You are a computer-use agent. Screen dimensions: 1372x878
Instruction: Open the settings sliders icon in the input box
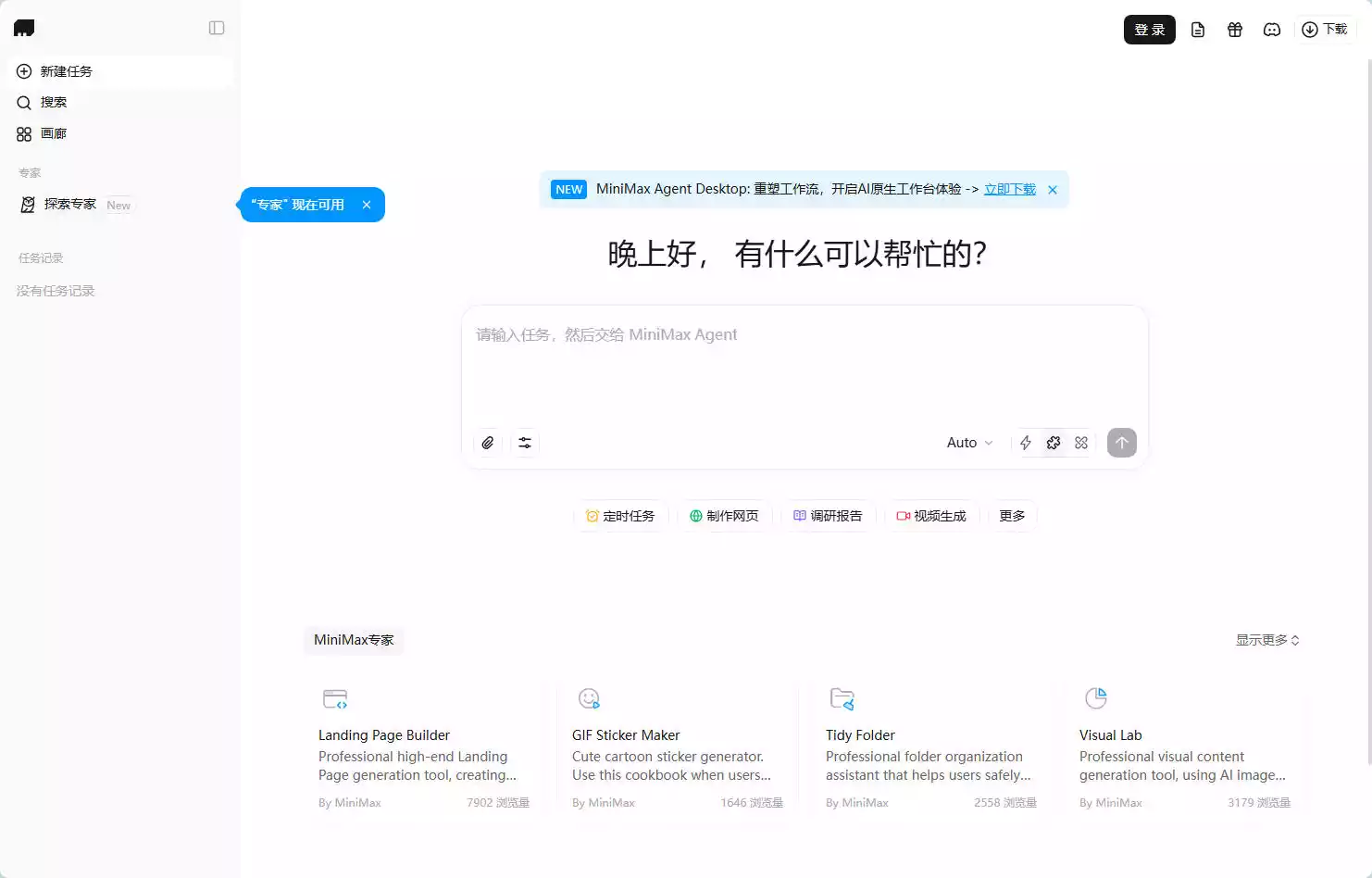(525, 443)
